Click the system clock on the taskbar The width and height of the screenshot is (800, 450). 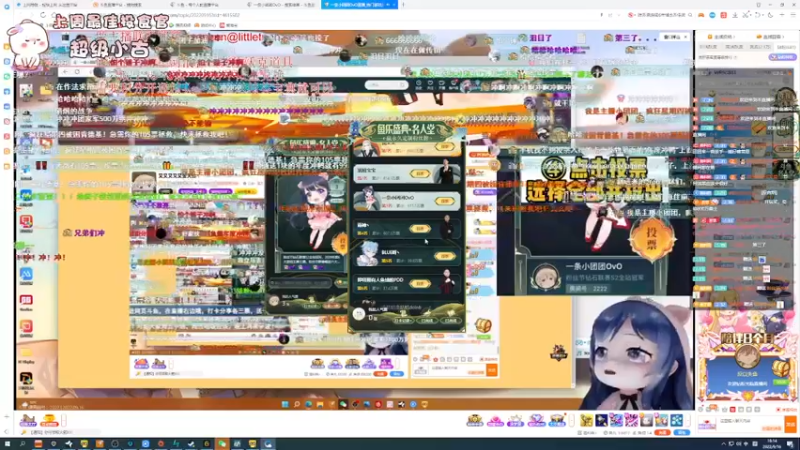772,444
